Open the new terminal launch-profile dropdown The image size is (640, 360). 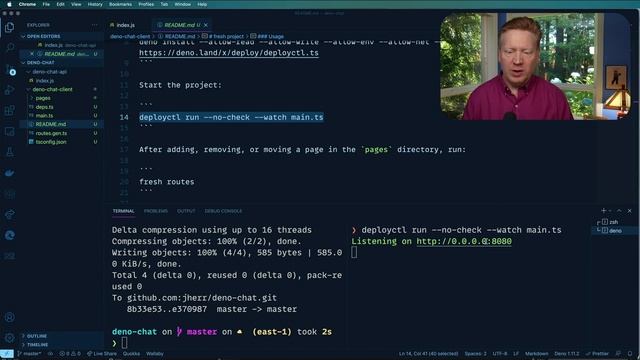point(610,211)
